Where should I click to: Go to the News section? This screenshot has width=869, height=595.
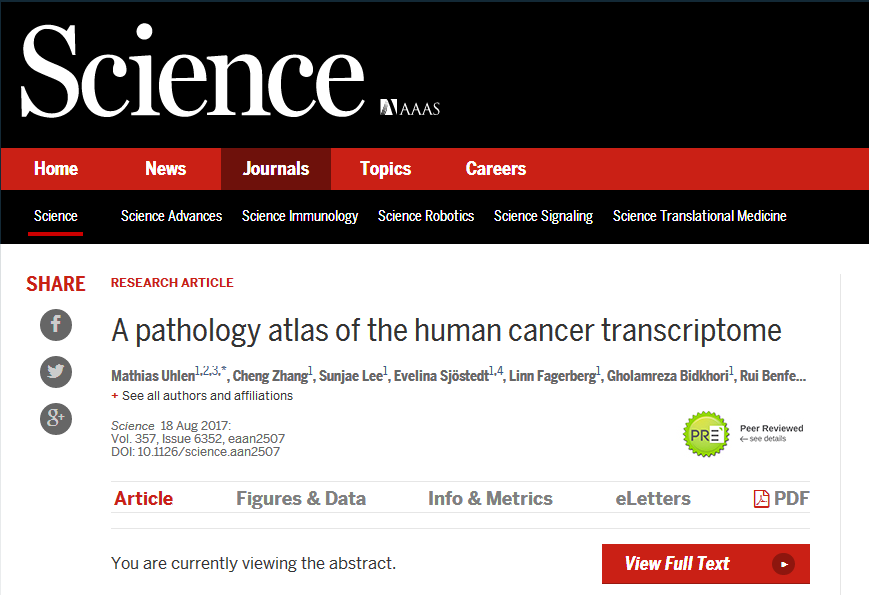[x=166, y=169]
